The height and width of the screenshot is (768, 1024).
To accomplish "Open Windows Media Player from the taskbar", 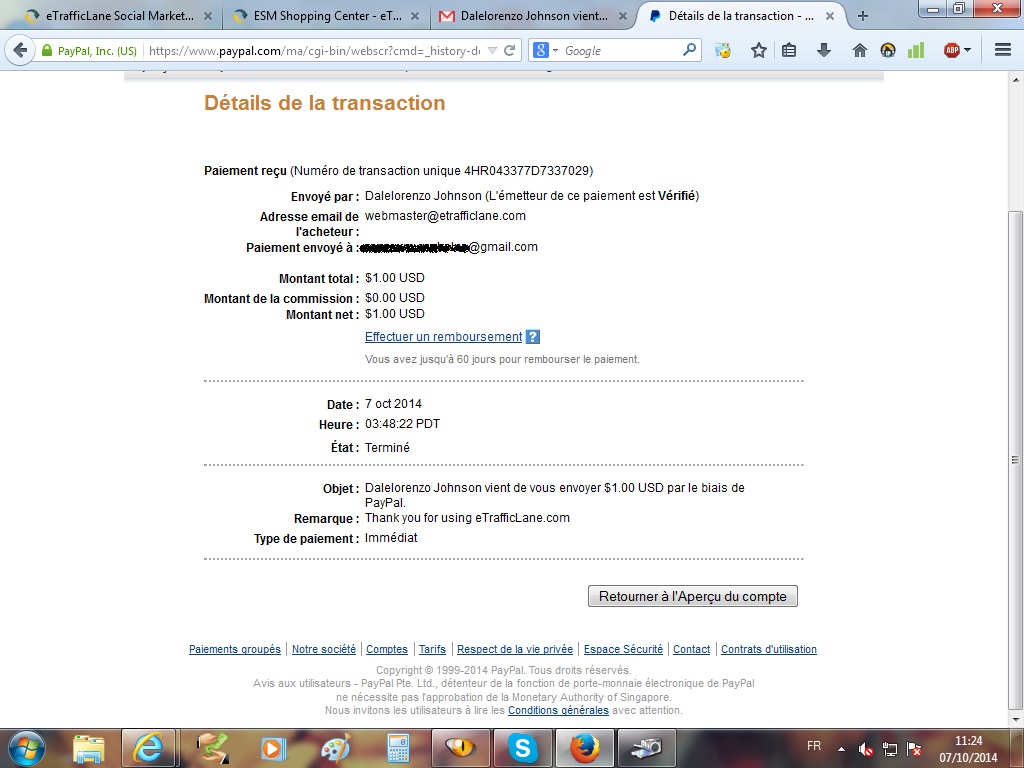I will tap(272, 748).
